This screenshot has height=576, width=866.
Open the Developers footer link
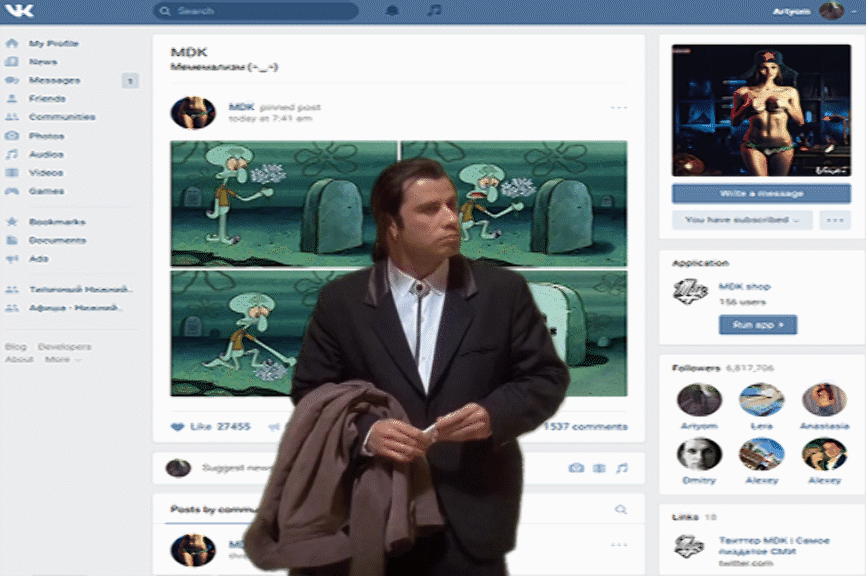point(64,346)
